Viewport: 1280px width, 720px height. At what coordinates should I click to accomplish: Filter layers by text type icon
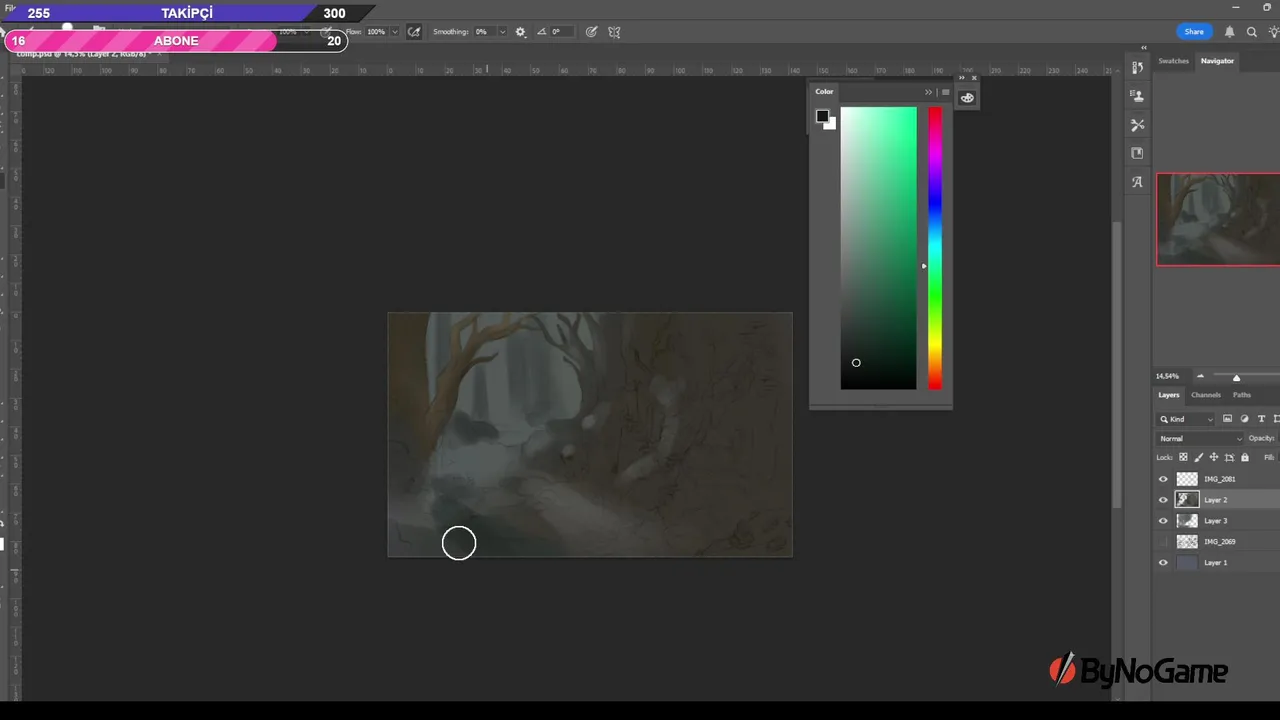1261,419
